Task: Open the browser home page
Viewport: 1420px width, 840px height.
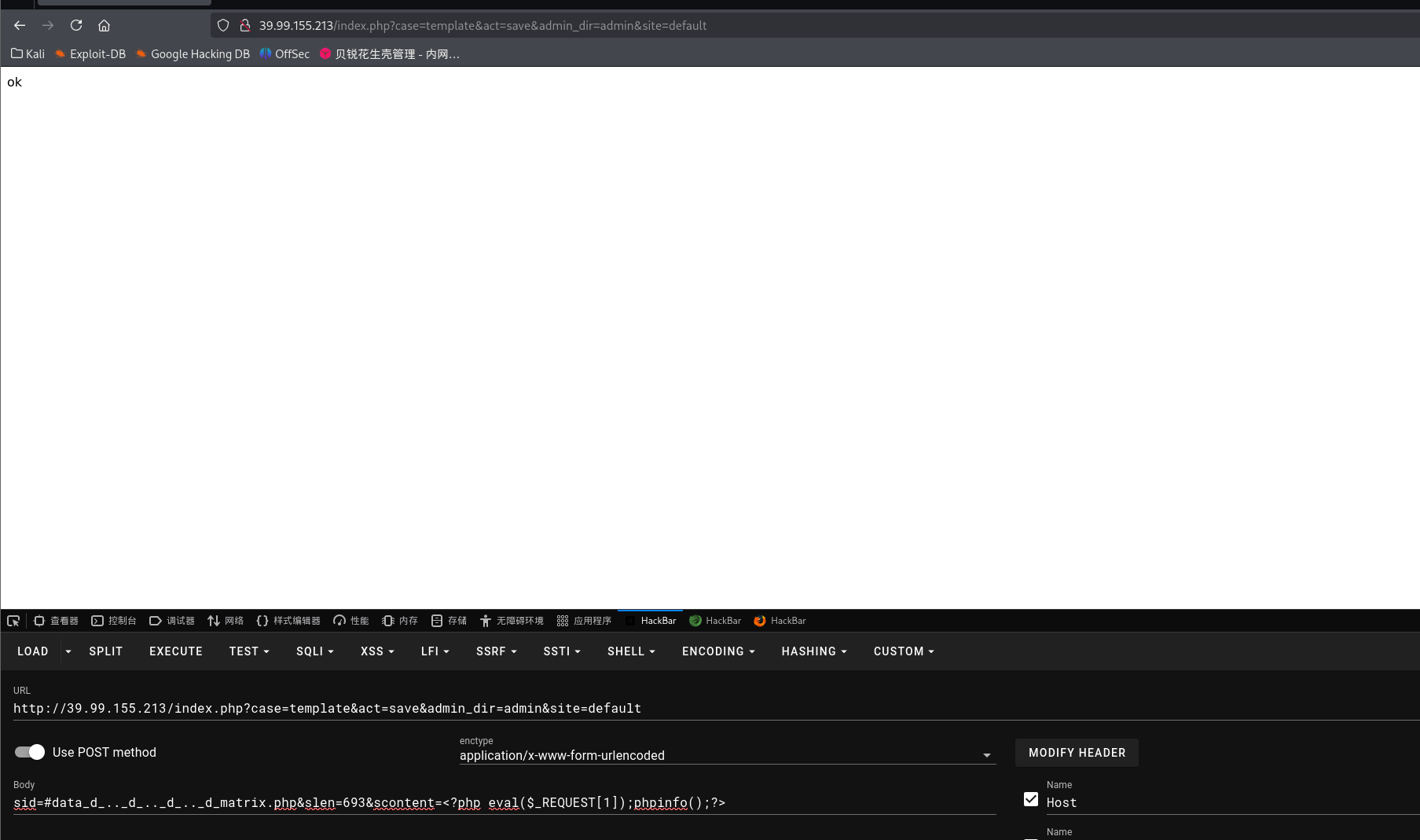Action: coord(104,25)
